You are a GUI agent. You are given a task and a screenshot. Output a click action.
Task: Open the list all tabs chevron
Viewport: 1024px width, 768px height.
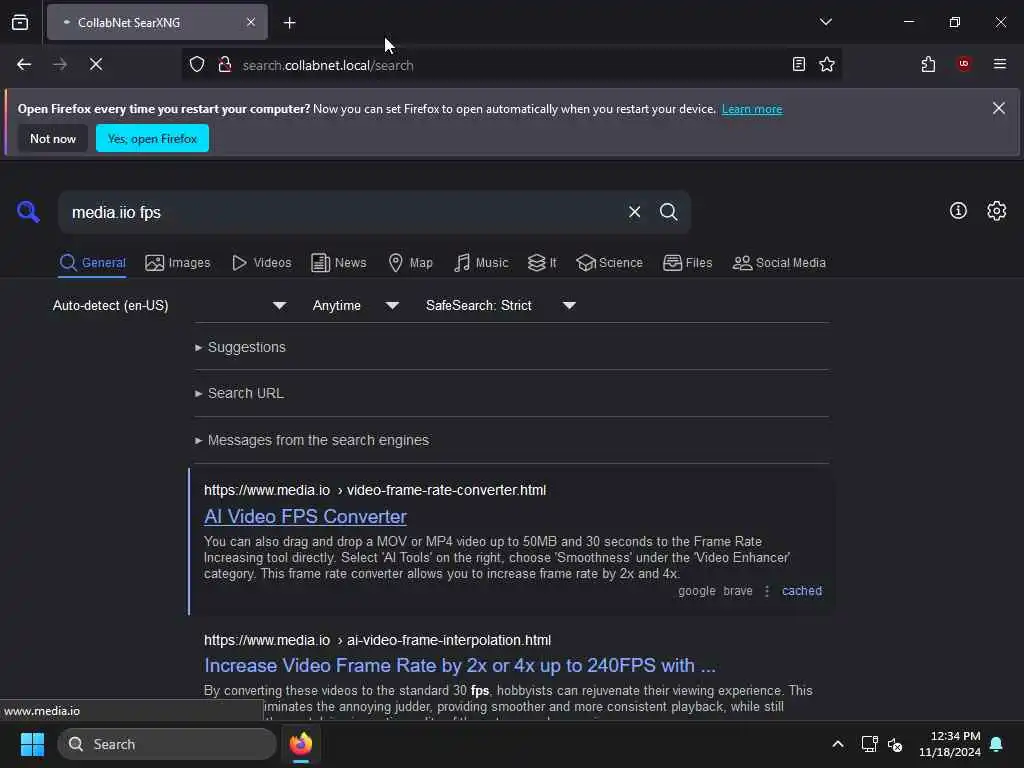click(825, 22)
